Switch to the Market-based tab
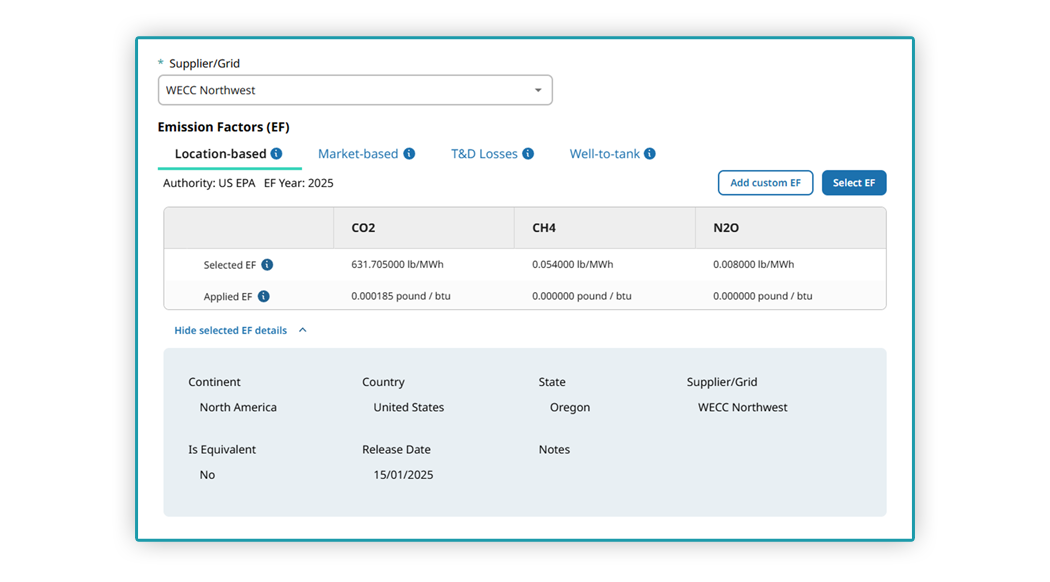The width and height of the screenshot is (1050, 582). [x=357, y=154]
